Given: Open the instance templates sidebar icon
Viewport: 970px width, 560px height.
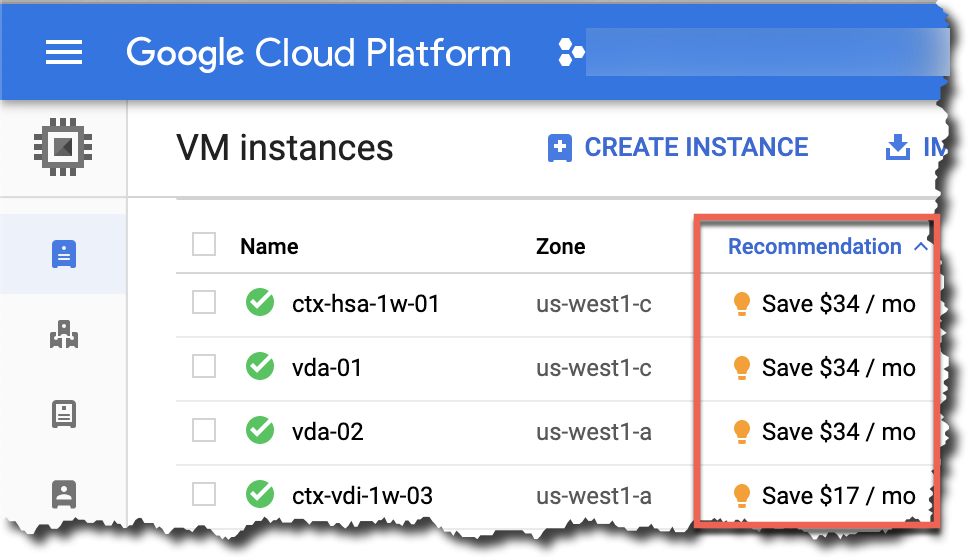Looking at the screenshot, I should tap(63, 414).
